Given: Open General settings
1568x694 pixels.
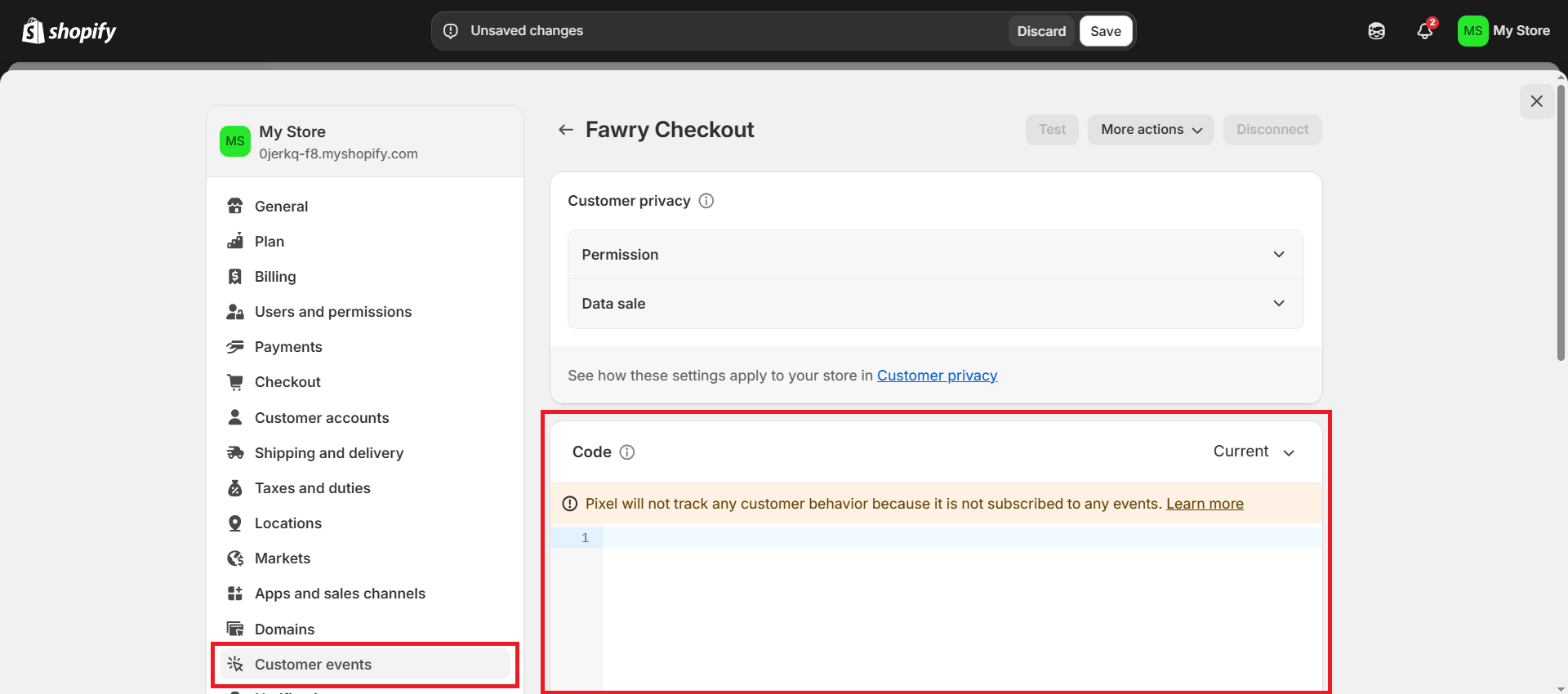Looking at the screenshot, I should (x=365, y=206).
